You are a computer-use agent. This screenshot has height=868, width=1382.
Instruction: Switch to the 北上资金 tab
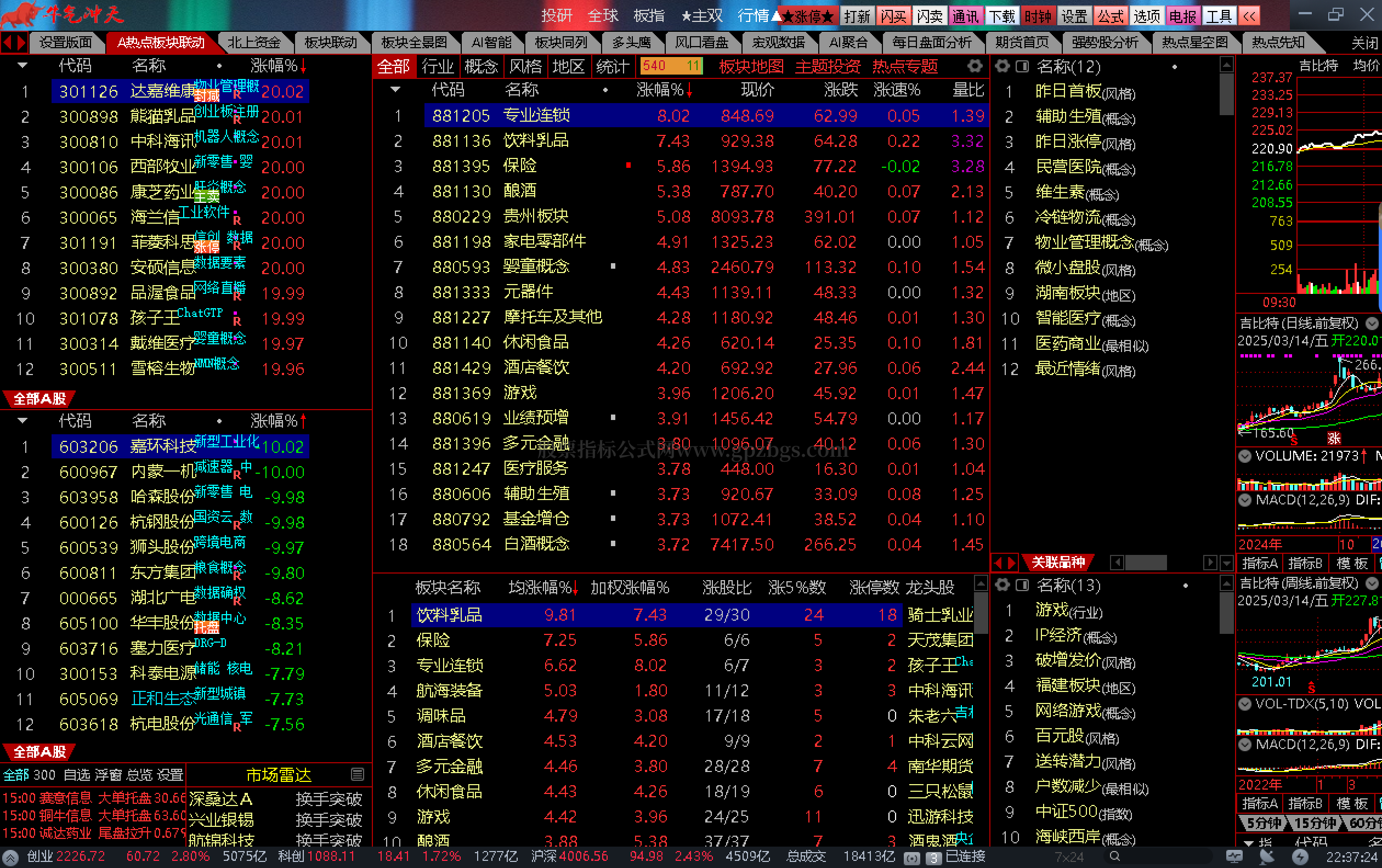254,42
